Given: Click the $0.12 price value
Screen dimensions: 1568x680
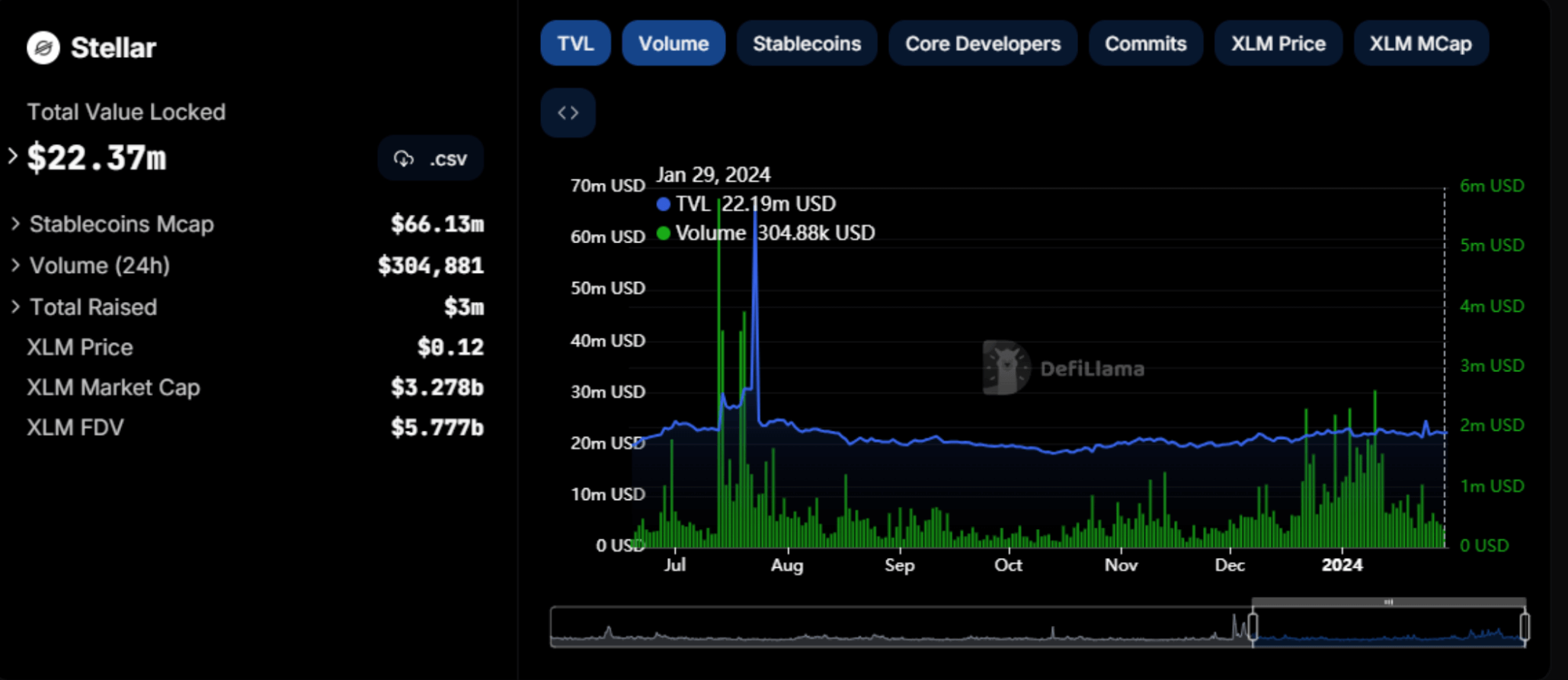Looking at the screenshot, I should click(x=450, y=347).
